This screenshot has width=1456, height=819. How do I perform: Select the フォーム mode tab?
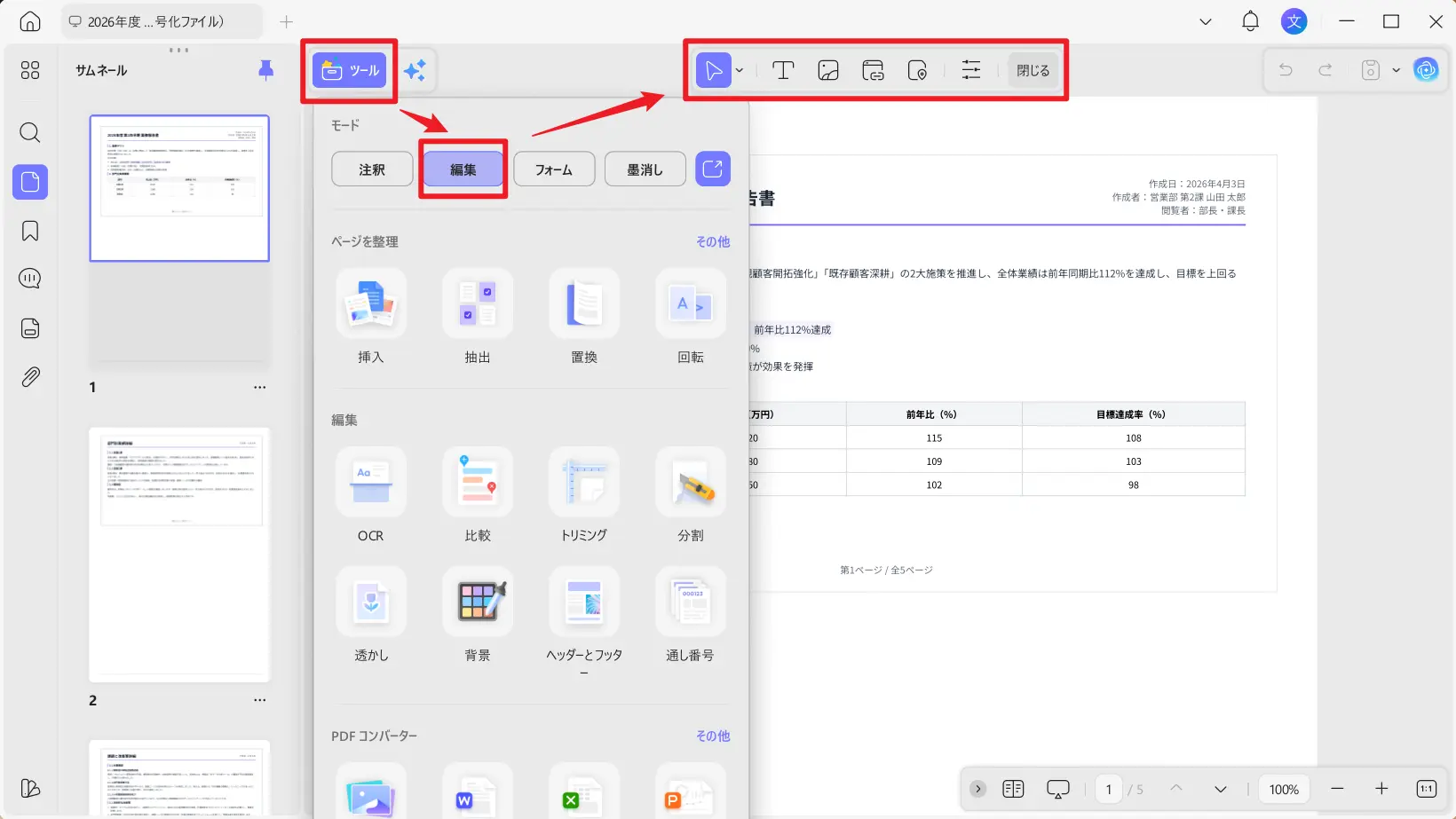point(554,169)
